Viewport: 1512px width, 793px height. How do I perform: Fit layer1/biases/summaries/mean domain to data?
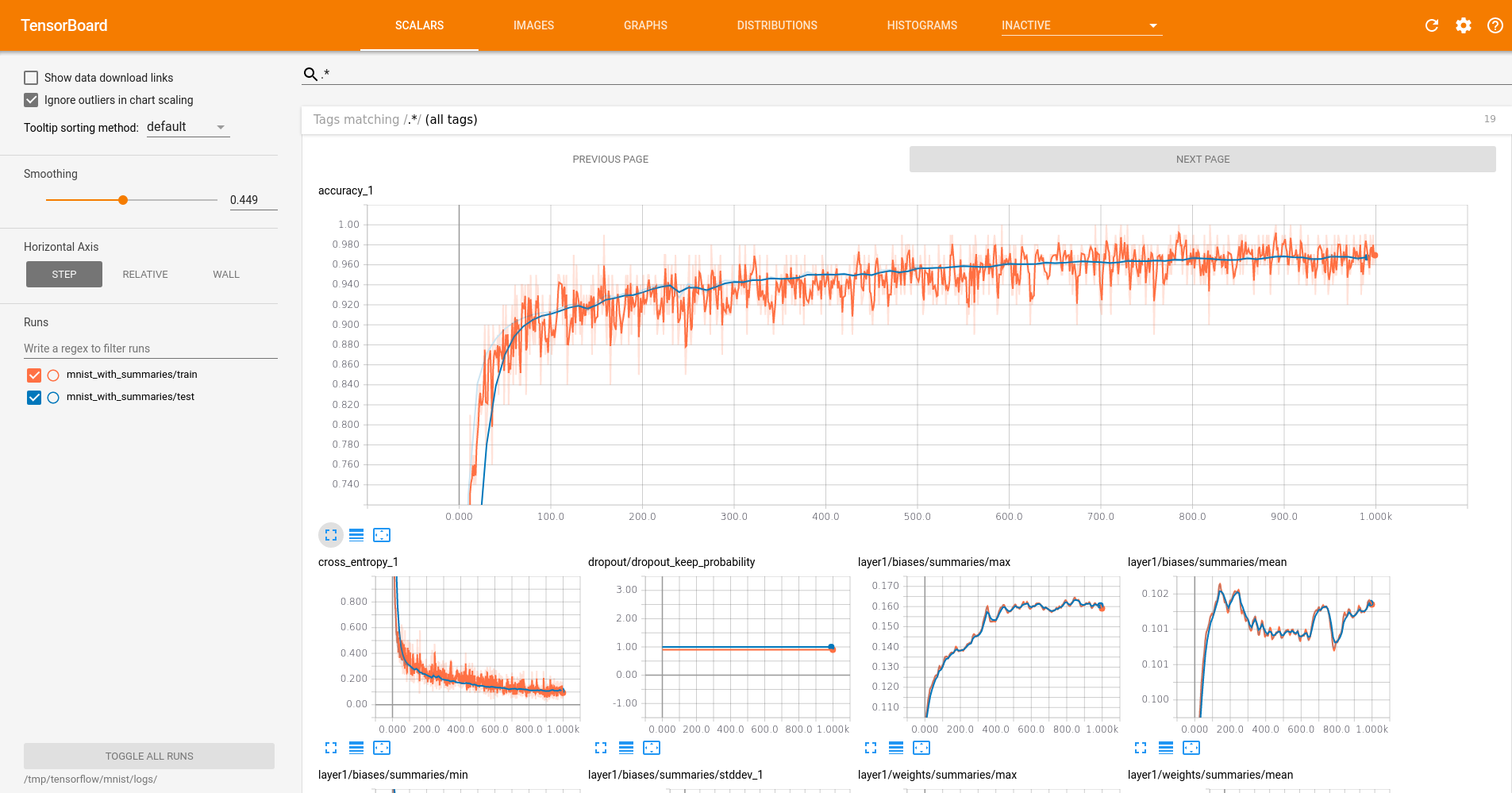pos(1191,748)
